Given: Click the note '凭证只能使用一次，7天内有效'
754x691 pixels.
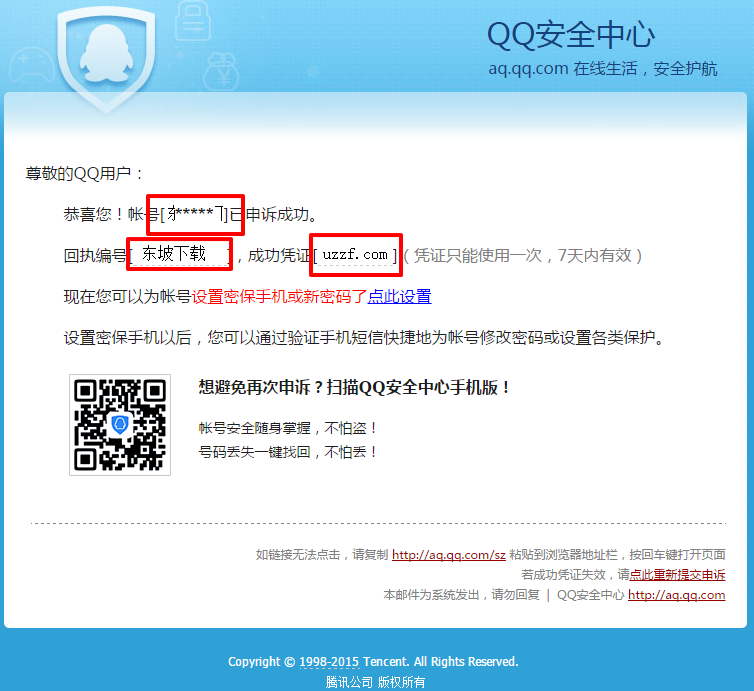Looking at the screenshot, I should (523, 255).
